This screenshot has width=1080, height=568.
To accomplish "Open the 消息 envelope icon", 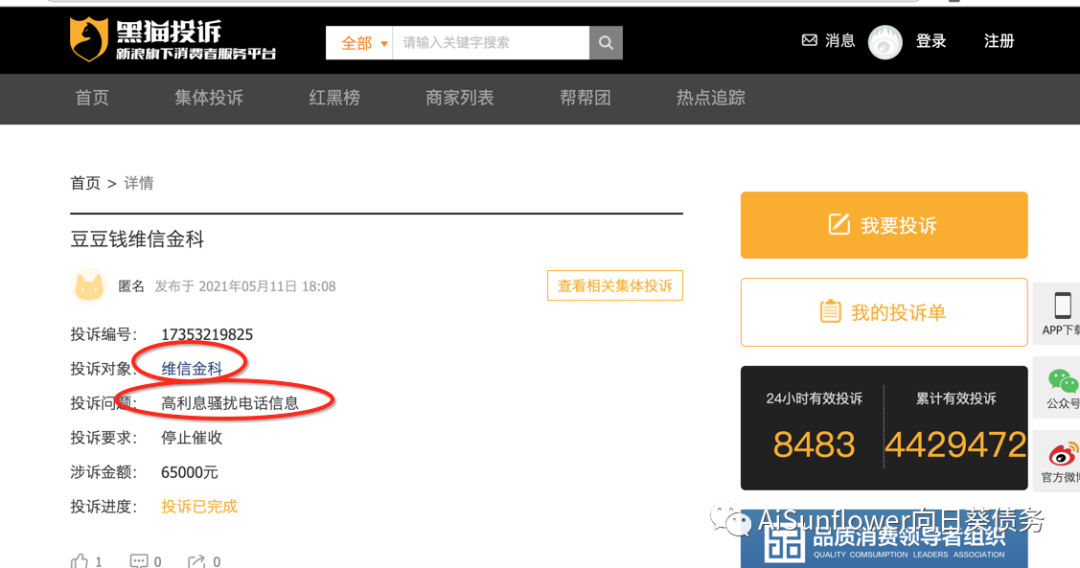I will point(809,41).
